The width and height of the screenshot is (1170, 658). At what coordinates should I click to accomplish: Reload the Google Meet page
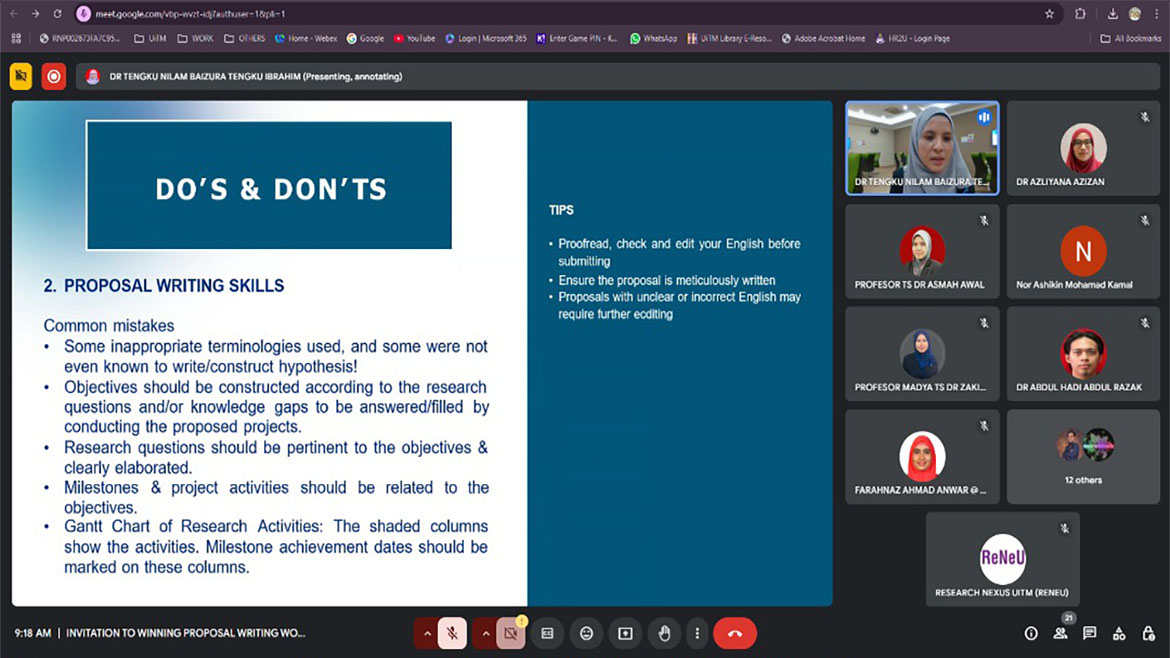(x=57, y=13)
